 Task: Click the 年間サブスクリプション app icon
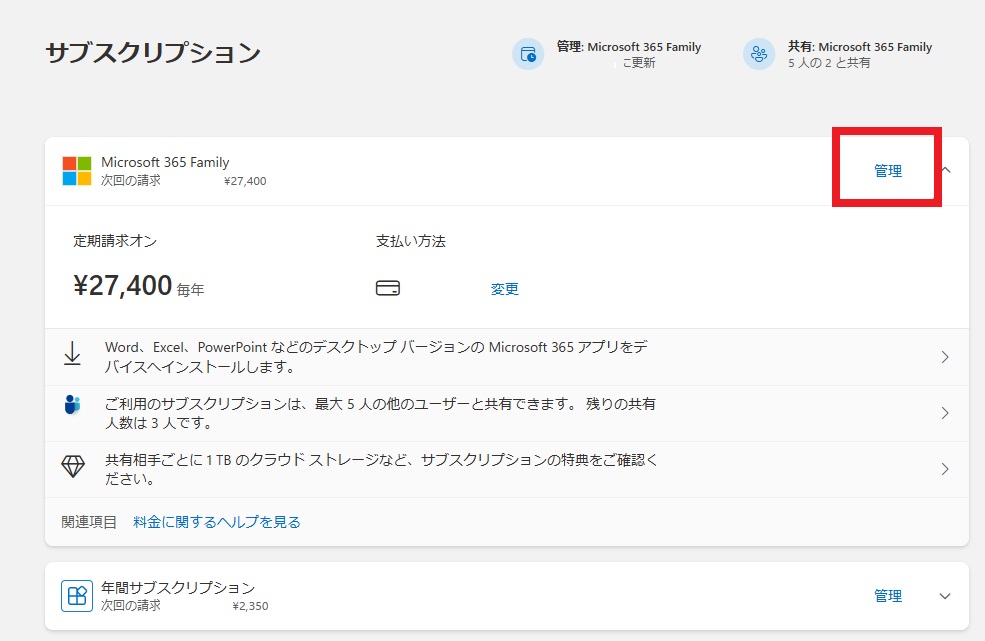[x=76, y=596]
